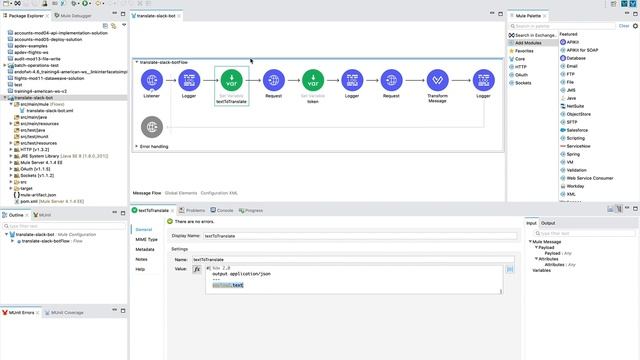Select apdev-examples project

tap(31, 46)
